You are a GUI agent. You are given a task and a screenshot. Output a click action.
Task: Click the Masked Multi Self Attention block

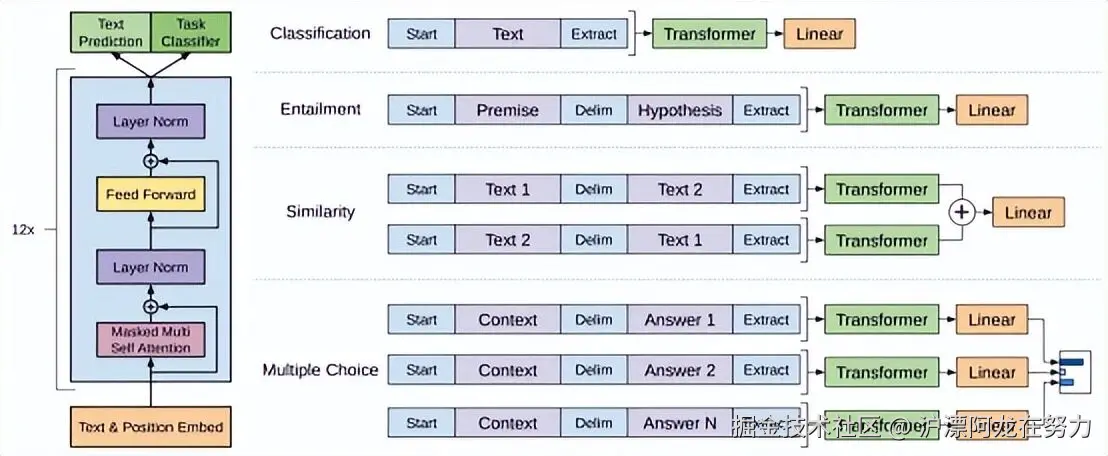(151, 340)
